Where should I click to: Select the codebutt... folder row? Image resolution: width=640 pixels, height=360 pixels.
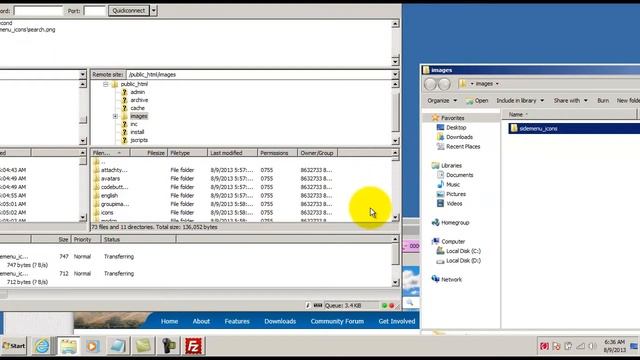[x=241, y=187]
